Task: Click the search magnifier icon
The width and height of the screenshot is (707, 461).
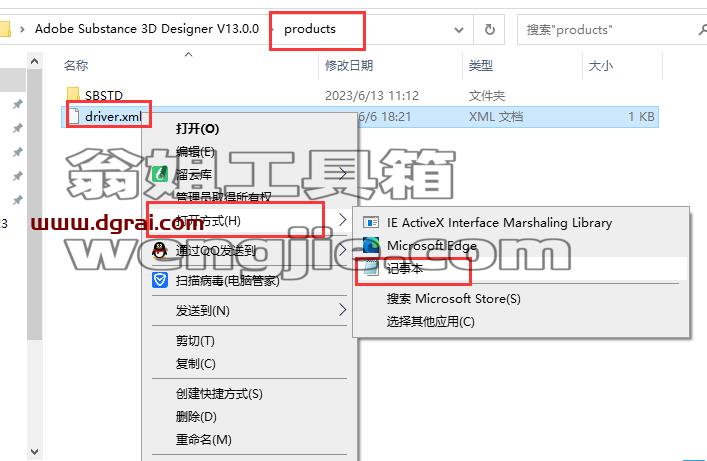Action: pos(702,30)
